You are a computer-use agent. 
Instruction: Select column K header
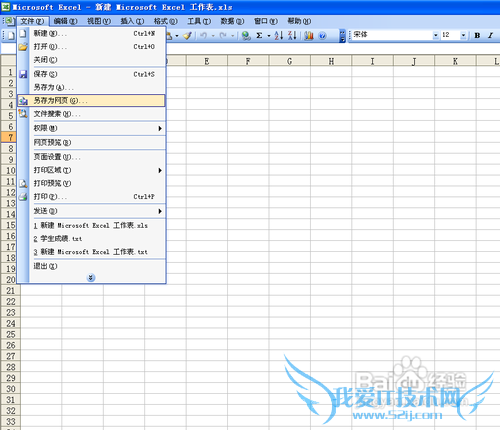pyautogui.click(x=455, y=61)
